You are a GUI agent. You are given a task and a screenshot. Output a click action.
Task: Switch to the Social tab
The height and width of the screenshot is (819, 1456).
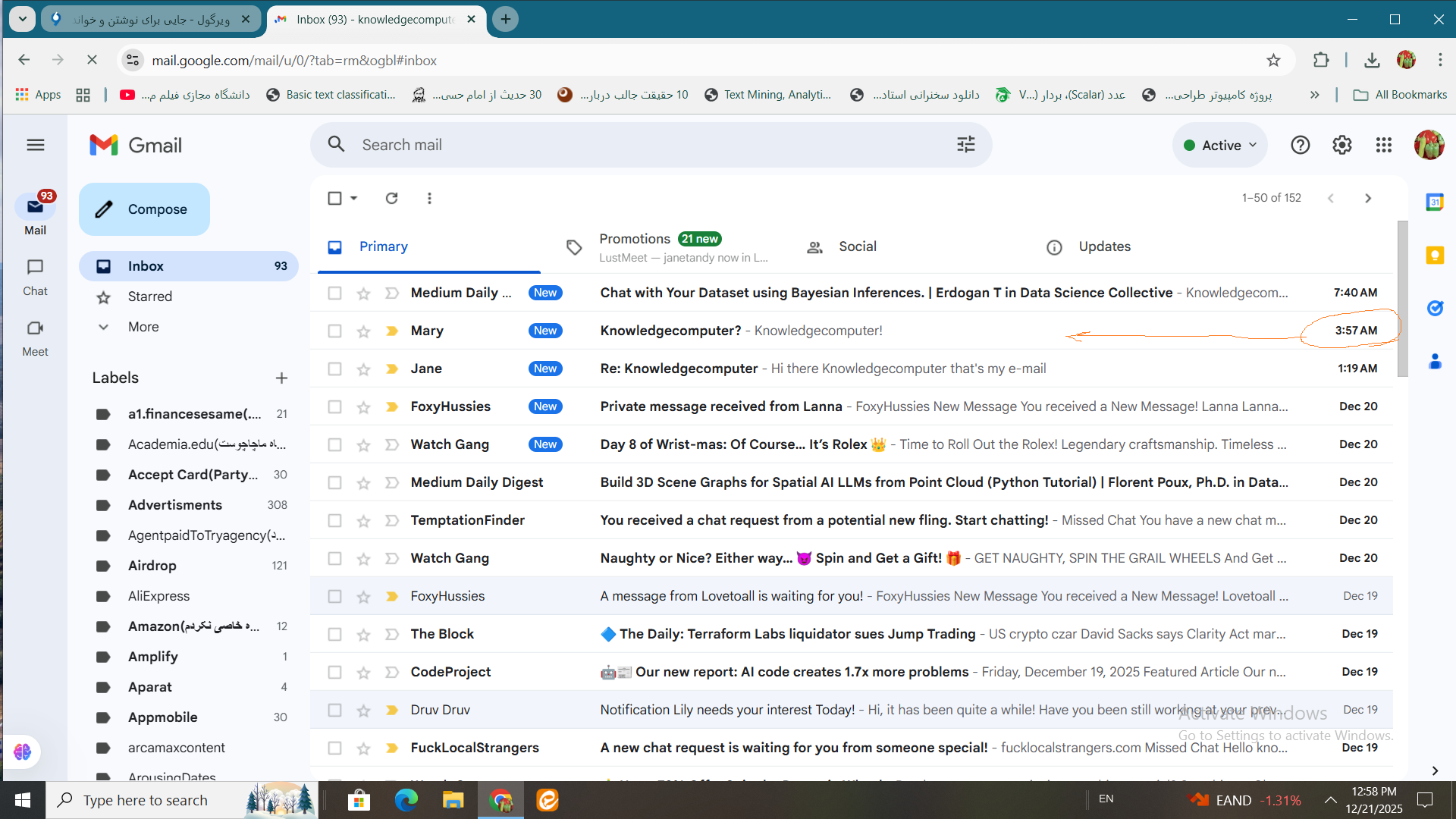(x=857, y=246)
